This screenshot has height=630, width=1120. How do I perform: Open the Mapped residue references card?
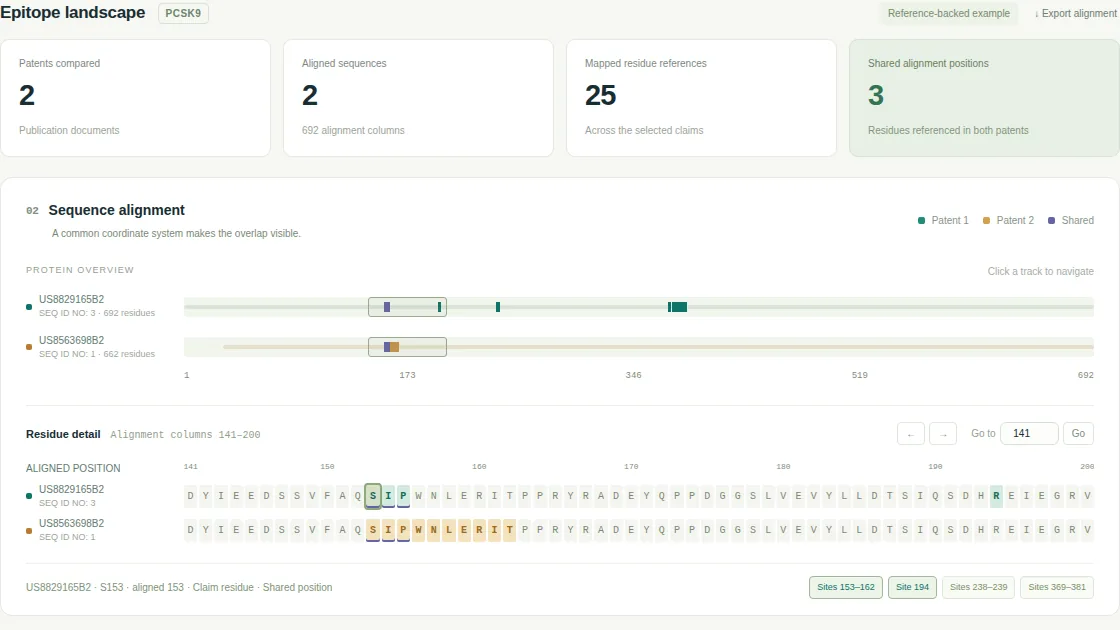(x=701, y=98)
